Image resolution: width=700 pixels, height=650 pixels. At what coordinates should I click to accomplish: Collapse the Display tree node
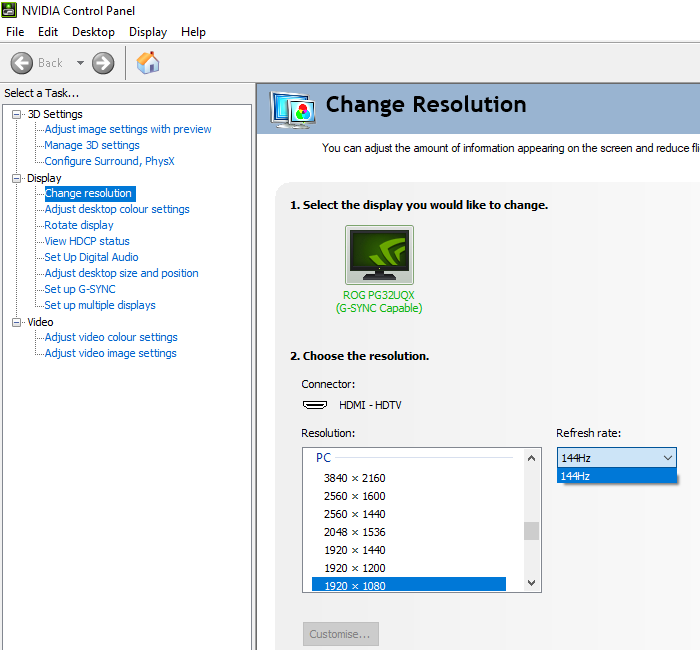(17, 179)
